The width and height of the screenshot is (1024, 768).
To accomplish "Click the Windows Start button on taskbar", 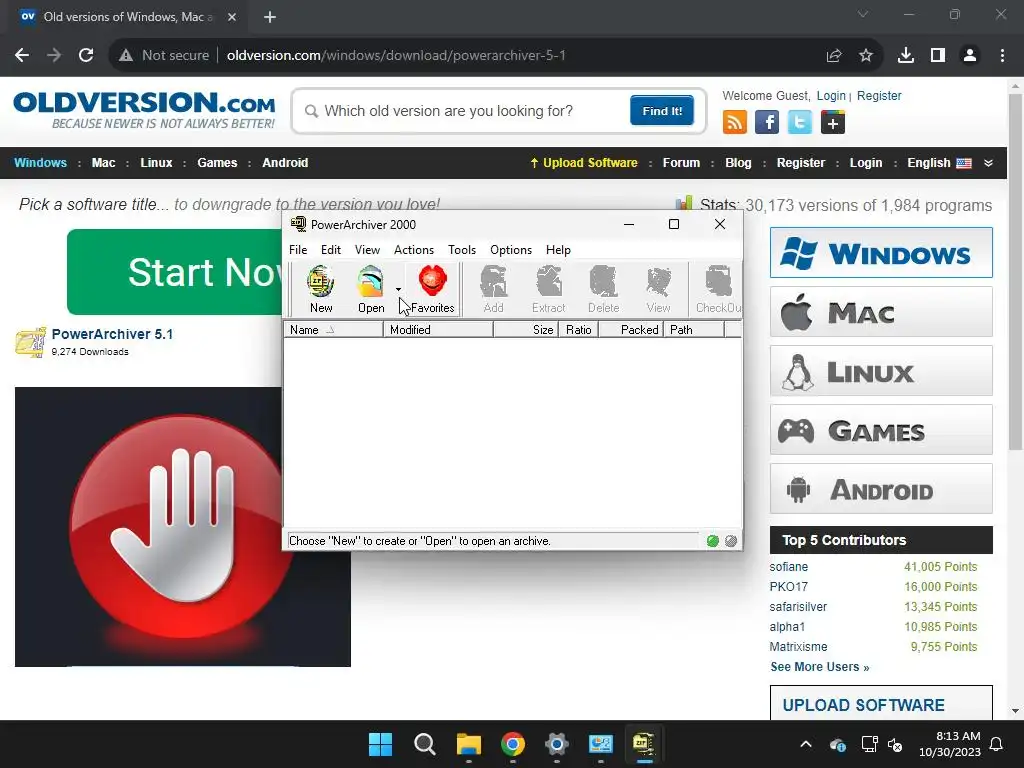I will point(380,744).
